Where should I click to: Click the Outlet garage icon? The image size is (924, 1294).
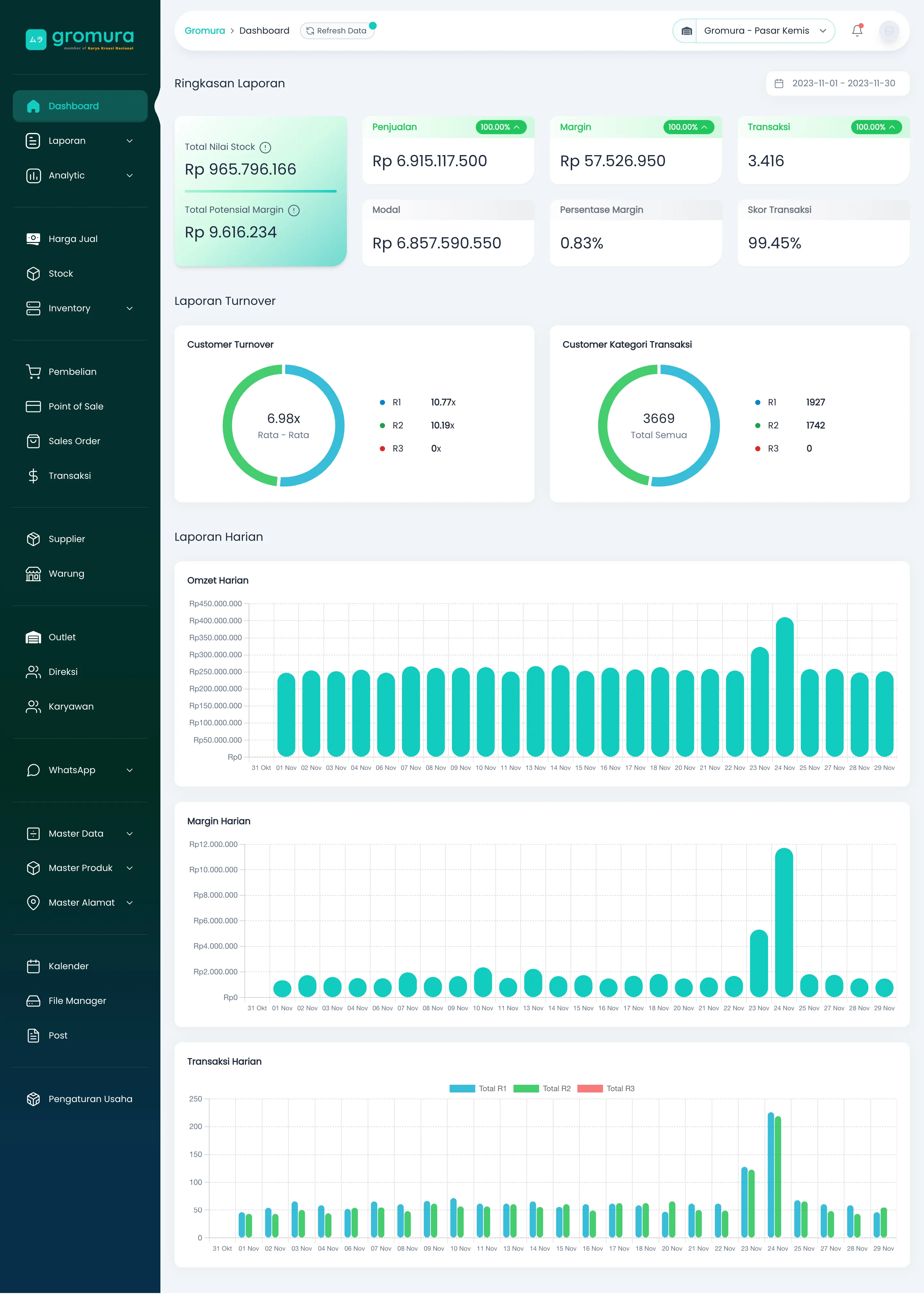(33, 638)
